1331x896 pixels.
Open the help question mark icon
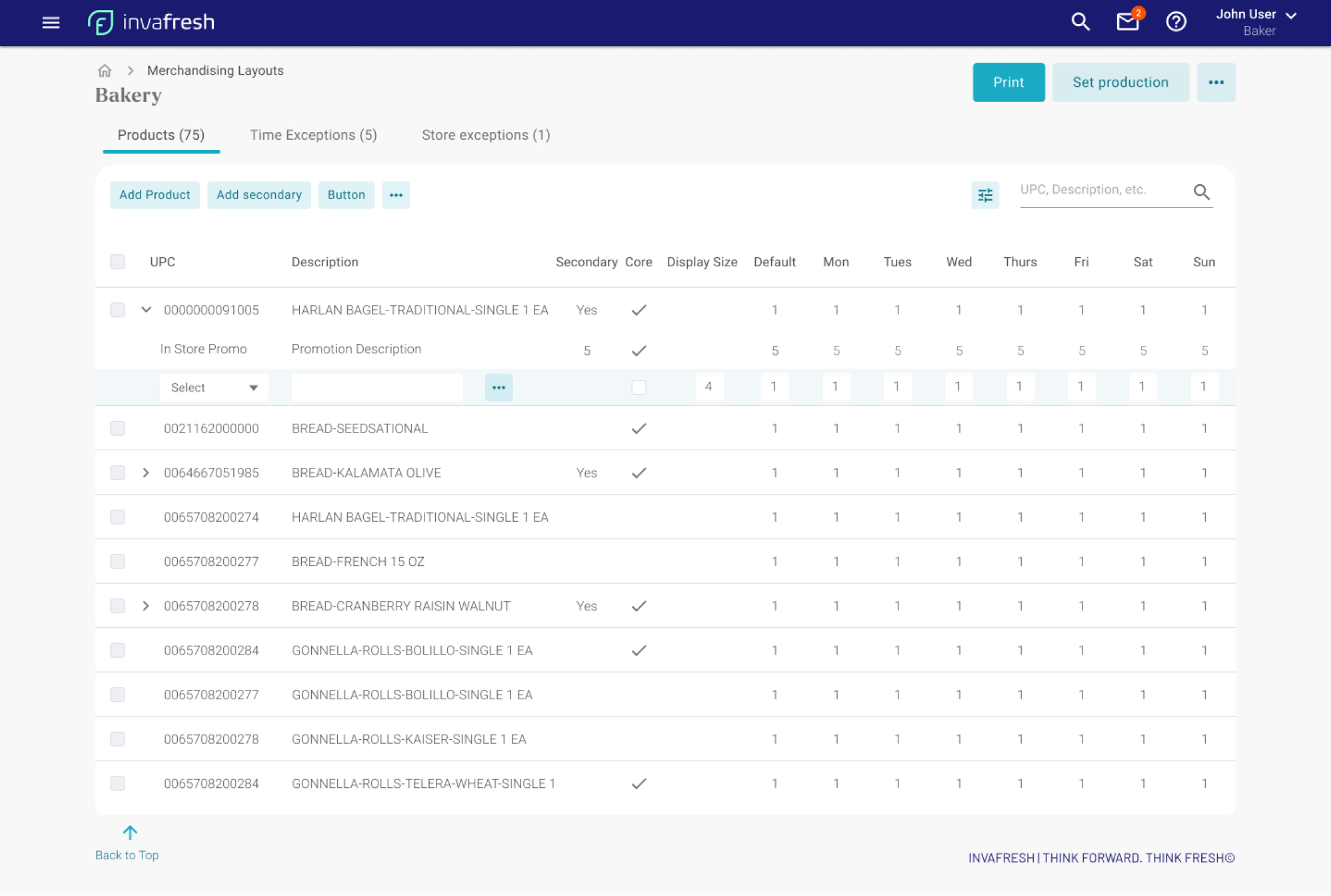1175,22
